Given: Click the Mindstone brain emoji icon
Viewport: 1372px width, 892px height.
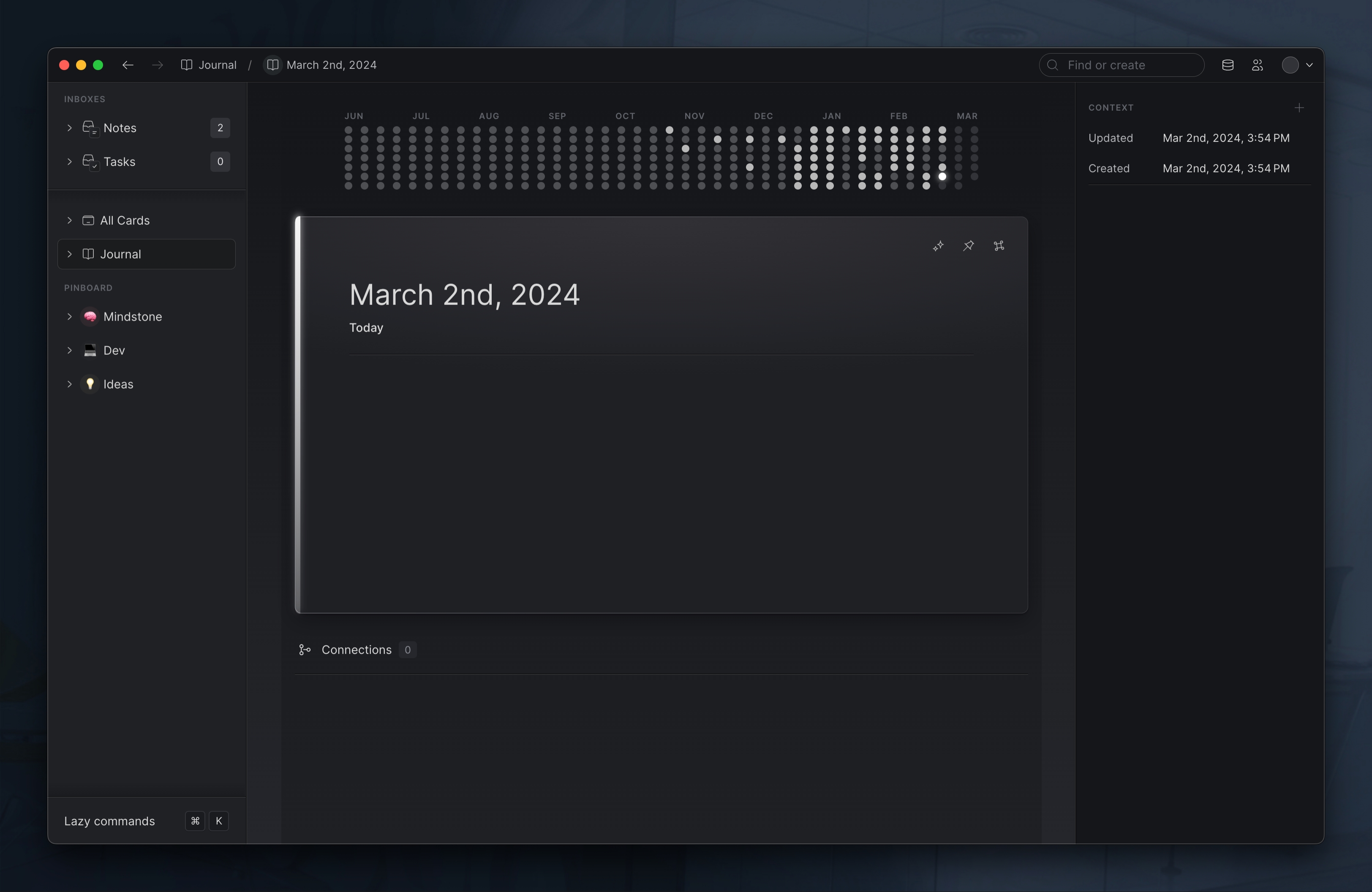Looking at the screenshot, I should [90, 317].
